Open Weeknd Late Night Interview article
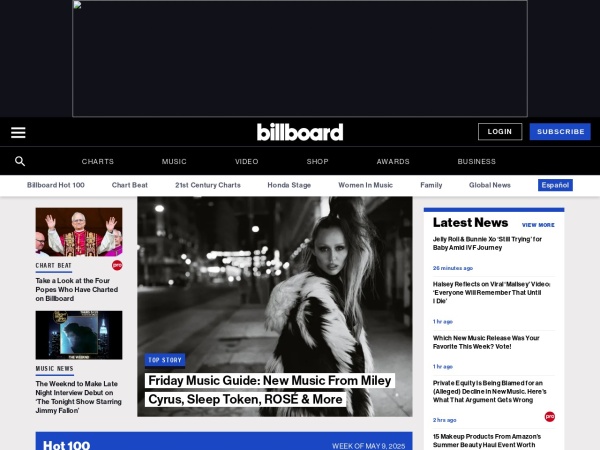Image resolution: width=600 pixels, height=450 pixels. 78,397
